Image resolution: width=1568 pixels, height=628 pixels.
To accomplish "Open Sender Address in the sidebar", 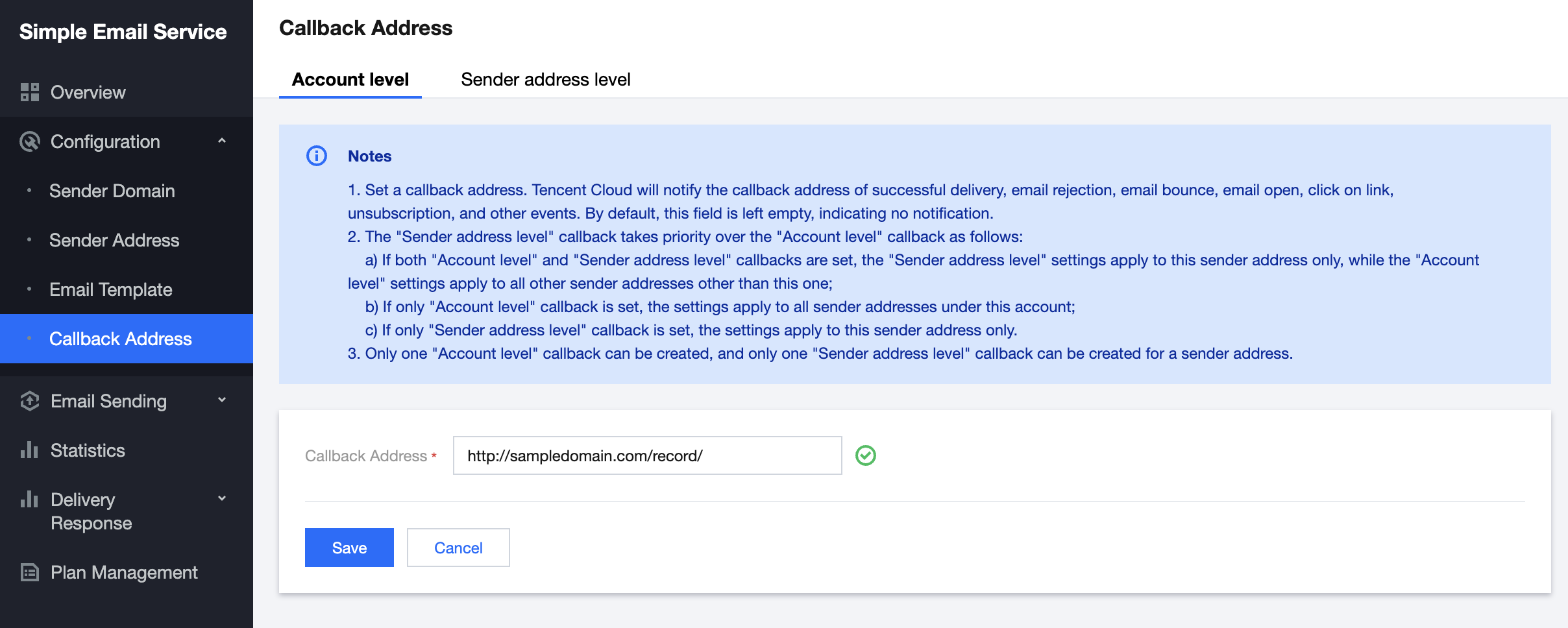I will pyautogui.click(x=114, y=240).
